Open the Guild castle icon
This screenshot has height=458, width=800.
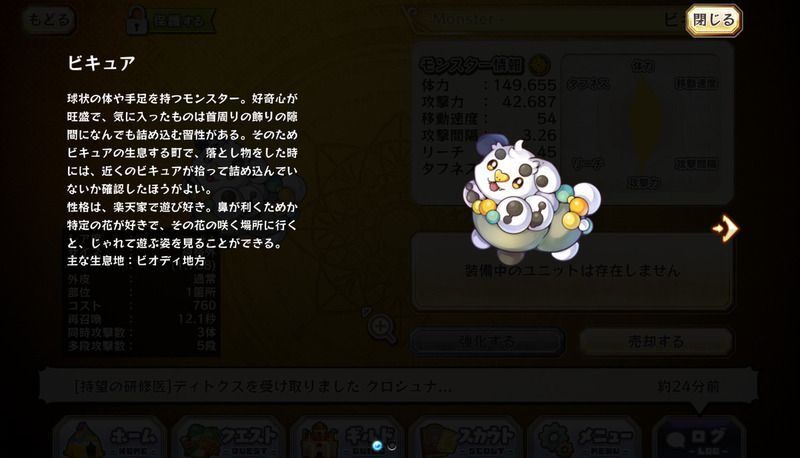point(319,440)
